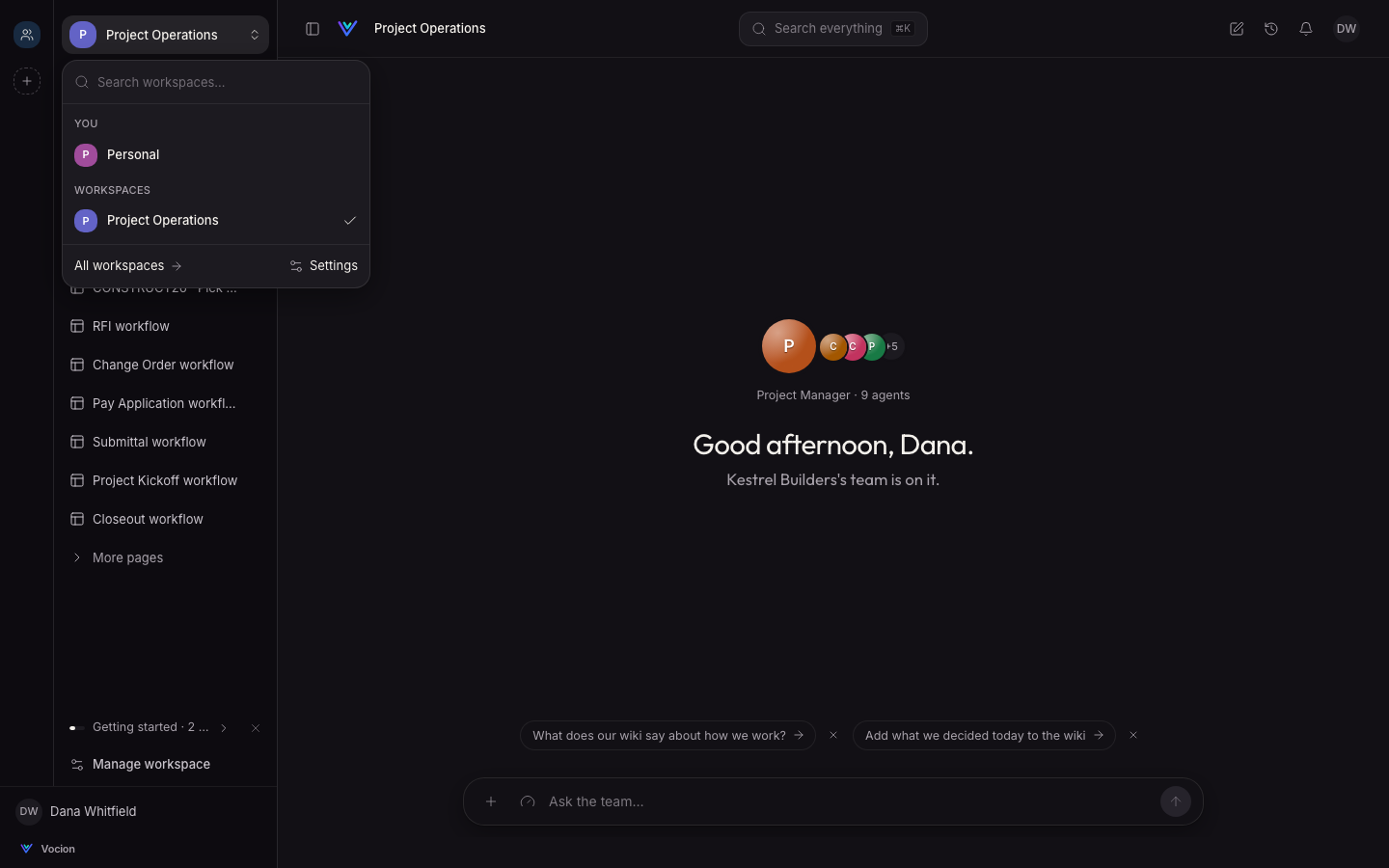
Task: Click the attach plus icon in composer
Action: pos(491,801)
